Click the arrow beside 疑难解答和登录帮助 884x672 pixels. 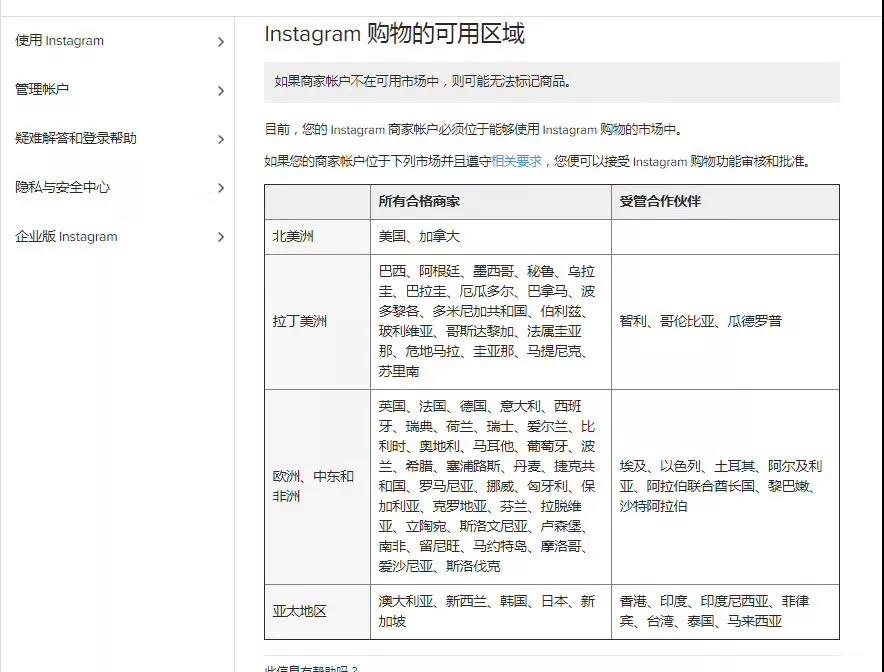click(x=221, y=140)
